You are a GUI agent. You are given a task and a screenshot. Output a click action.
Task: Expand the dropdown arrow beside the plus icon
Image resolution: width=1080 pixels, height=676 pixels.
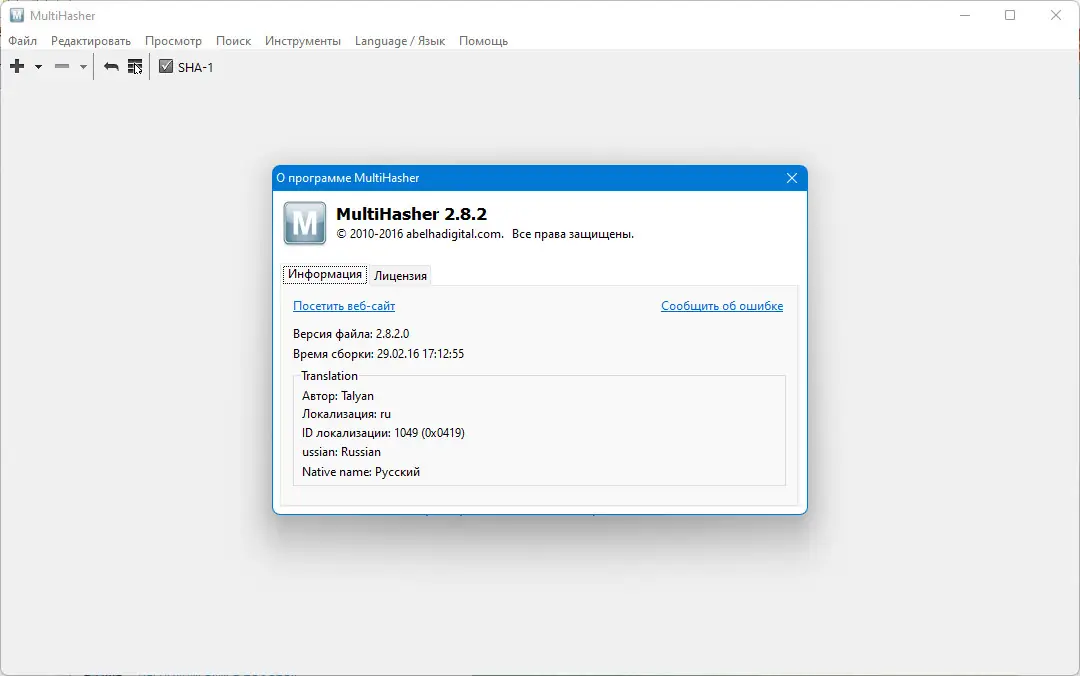(x=39, y=67)
